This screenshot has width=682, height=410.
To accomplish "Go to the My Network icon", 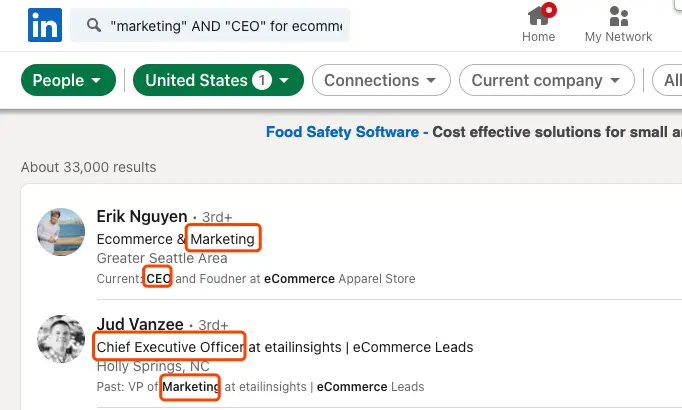I will pos(618,16).
